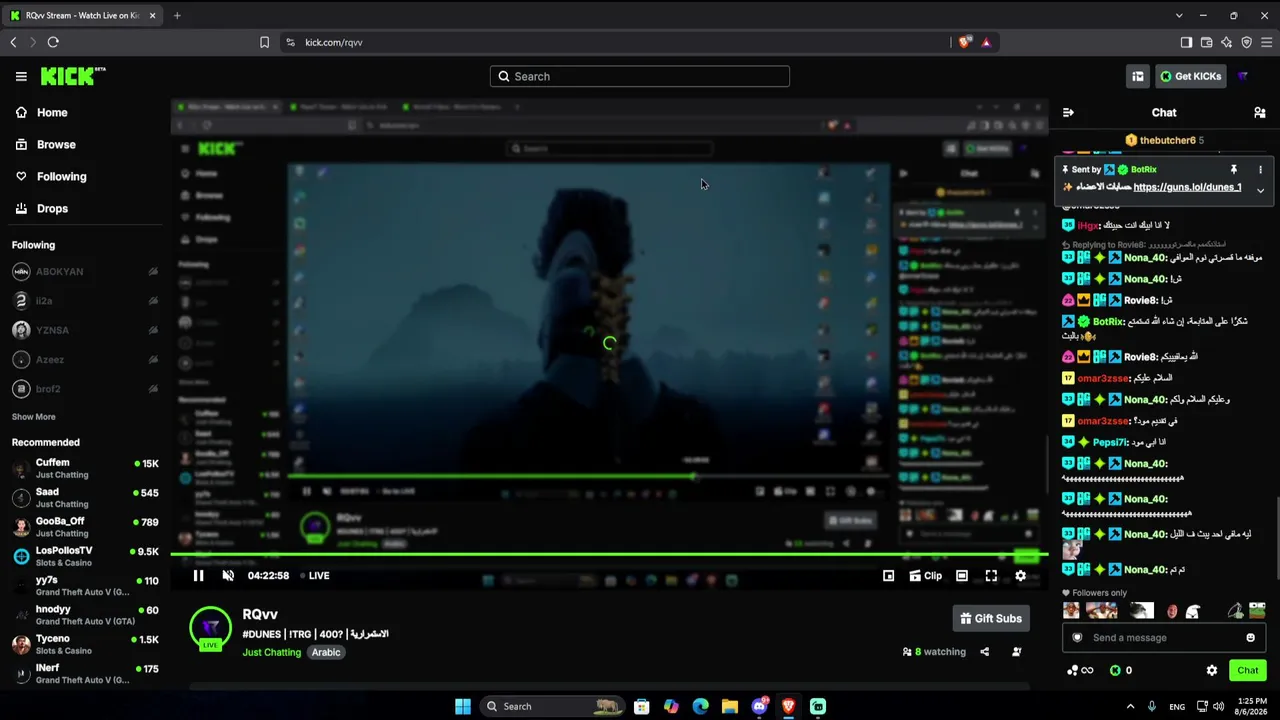Send message with Chat button
The image size is (1280, 720).
[1248, 670]
